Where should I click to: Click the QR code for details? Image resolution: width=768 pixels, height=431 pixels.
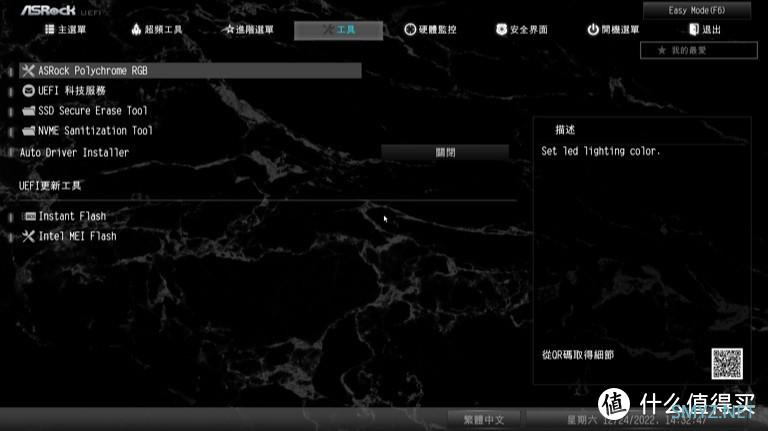727,363
